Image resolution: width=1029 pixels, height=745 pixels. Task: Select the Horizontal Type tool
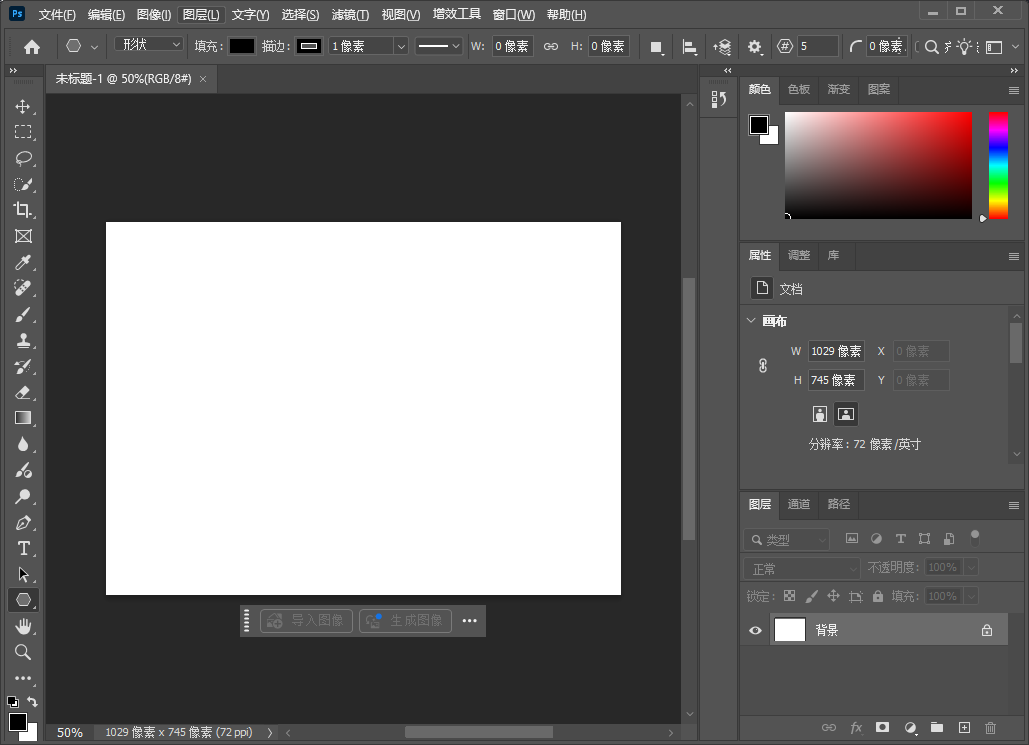(x=23, y=548)
